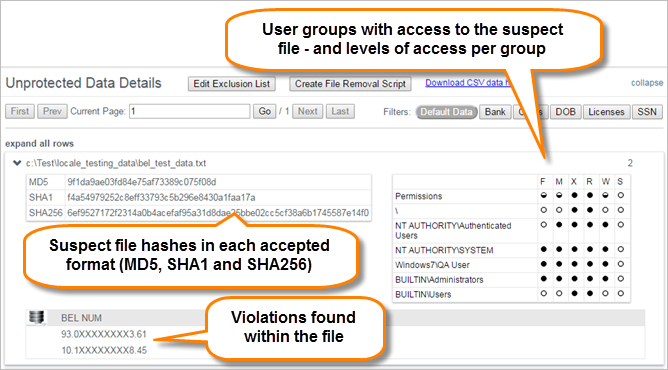Select the SSN filter
This screenshot has height=370, width=668.
pos(647,112)
